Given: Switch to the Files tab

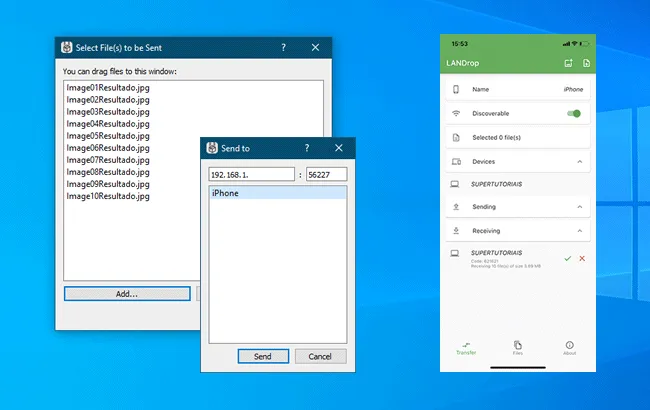Looking at the screenshot, I should tap(517, 347).
